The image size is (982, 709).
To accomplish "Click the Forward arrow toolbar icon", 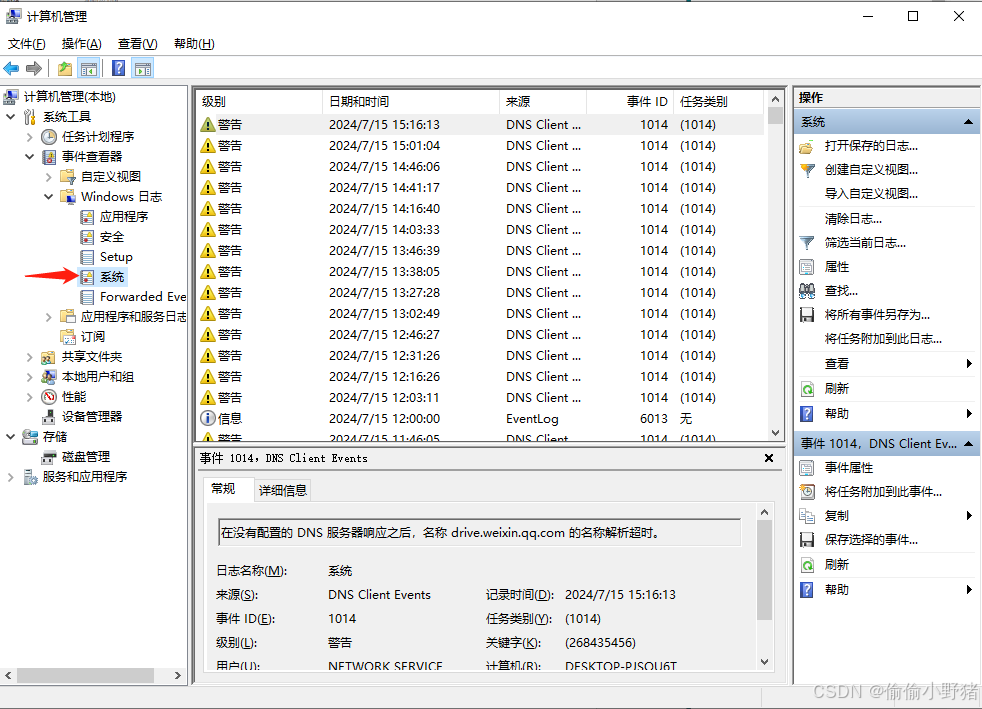I will 34,68.
